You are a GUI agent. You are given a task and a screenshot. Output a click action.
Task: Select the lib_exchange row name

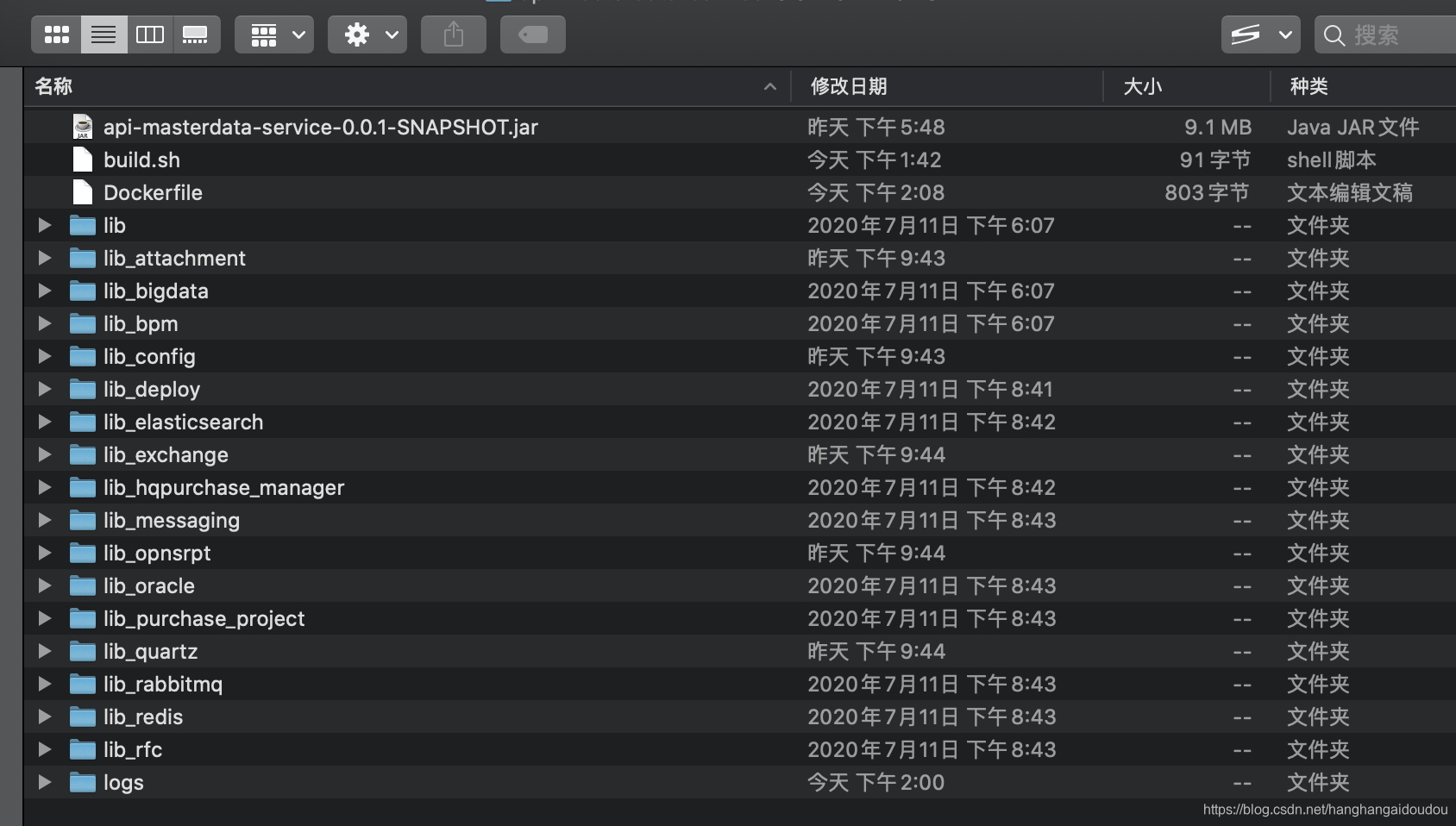[x=166, y=455]
